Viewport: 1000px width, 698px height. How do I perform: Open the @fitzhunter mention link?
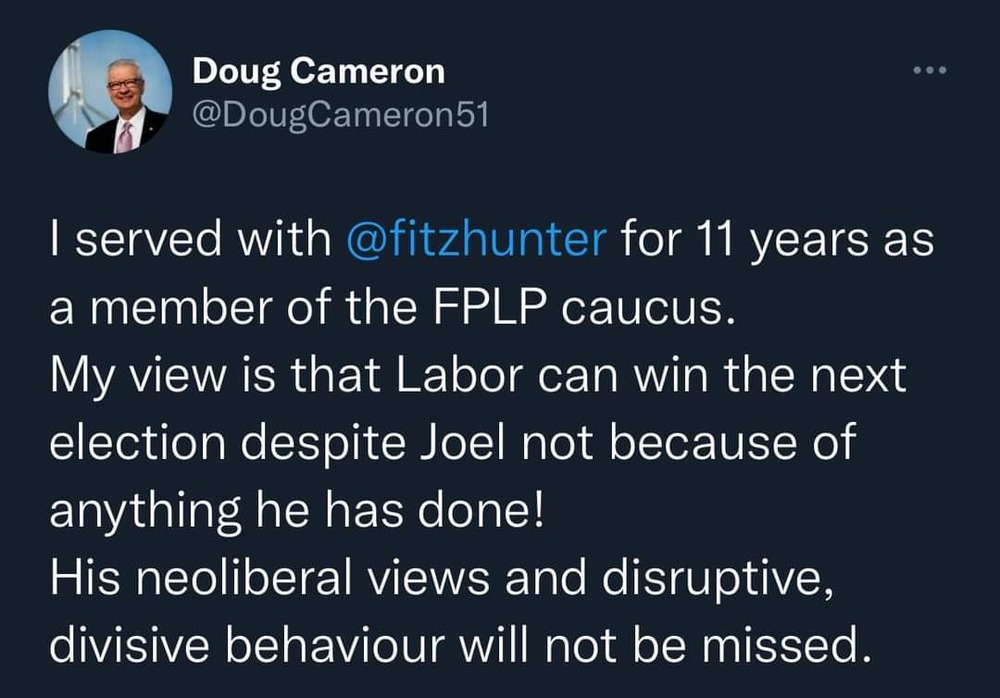point(476,243)
